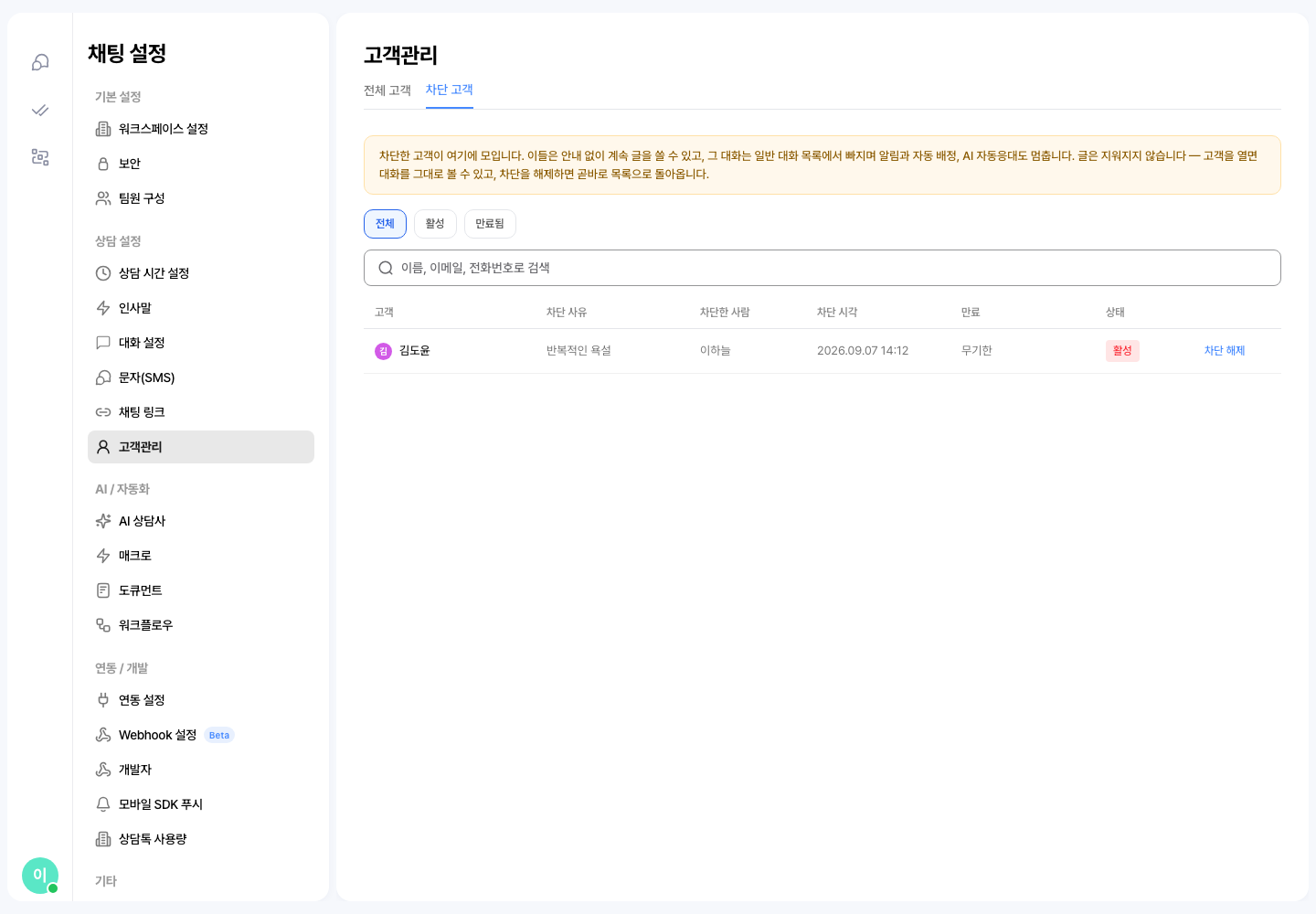Switch to the 전체 고객 tab
The image size is (1316, 914).
click(387, 90)
